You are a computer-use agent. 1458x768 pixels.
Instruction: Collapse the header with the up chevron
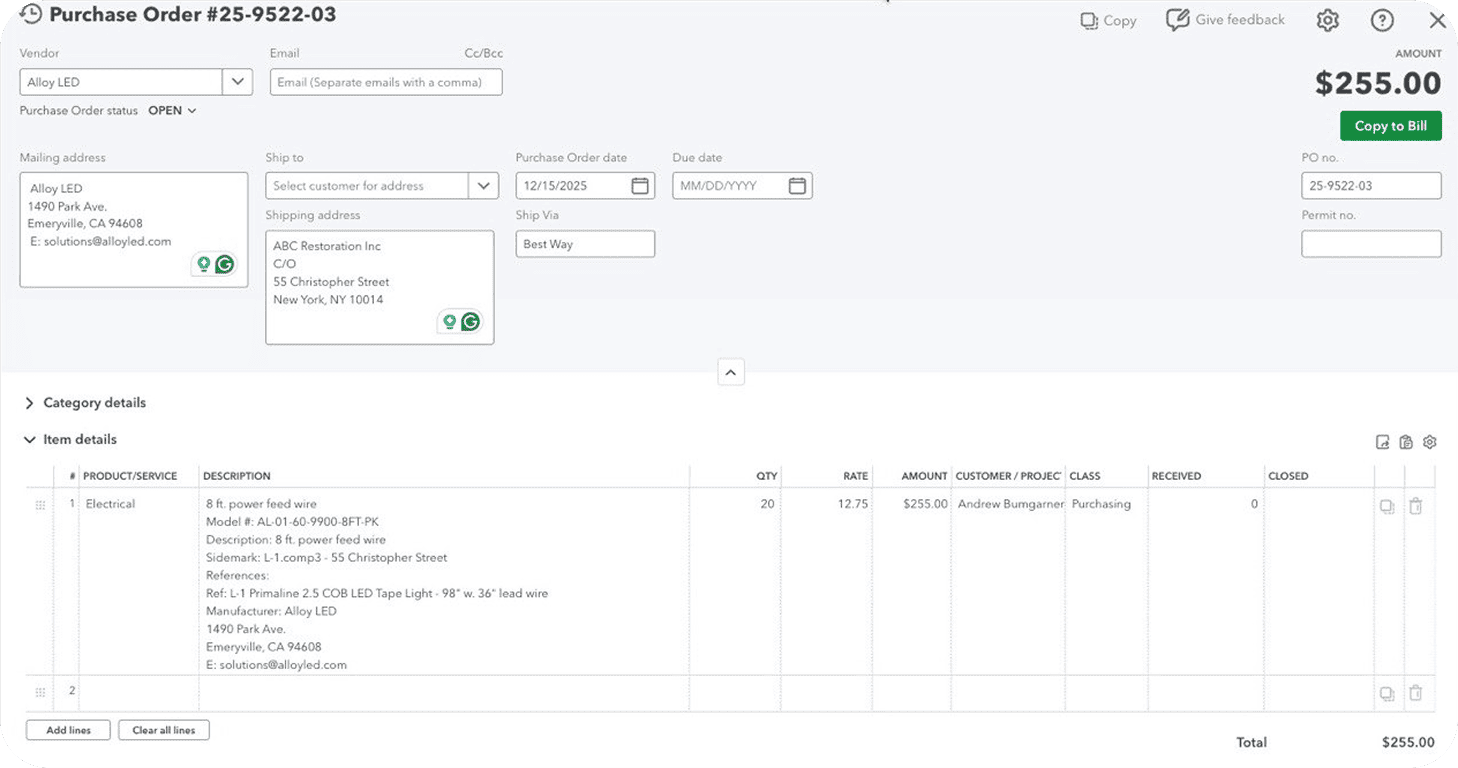tap(731, 373)
